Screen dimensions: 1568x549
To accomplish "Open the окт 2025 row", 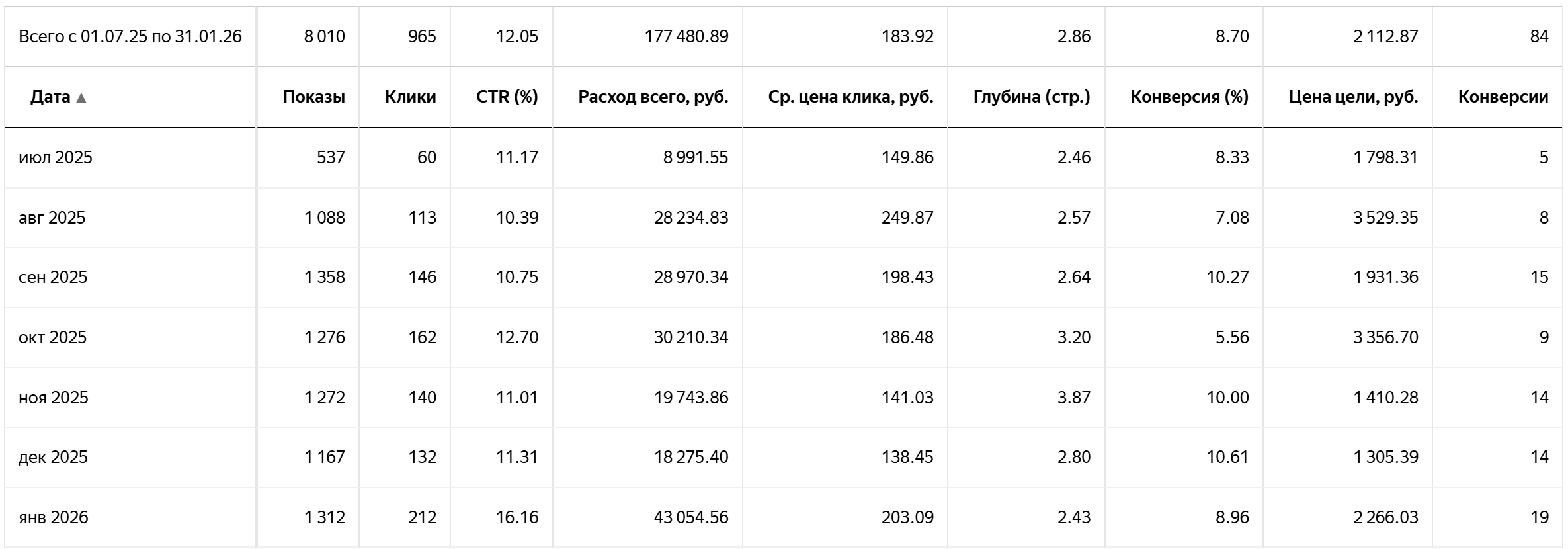I will [x=53, y=337].
